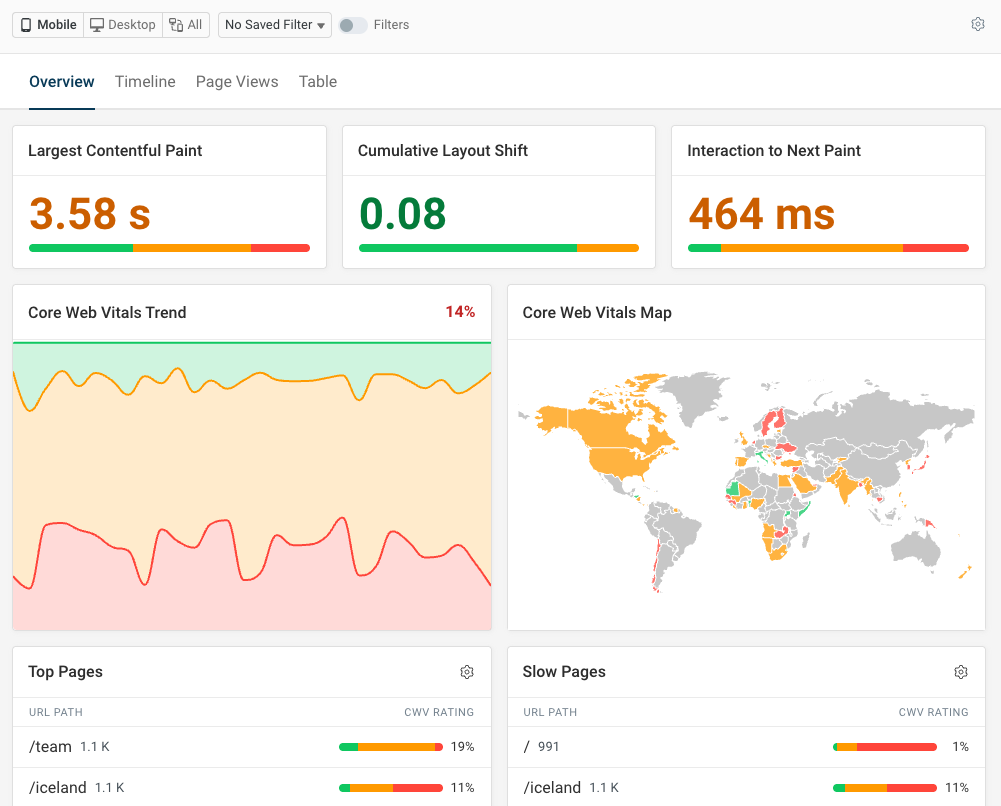Select the Mobile device icon
This screenshot has width=1001, height=806.
[x=25, y=24]
